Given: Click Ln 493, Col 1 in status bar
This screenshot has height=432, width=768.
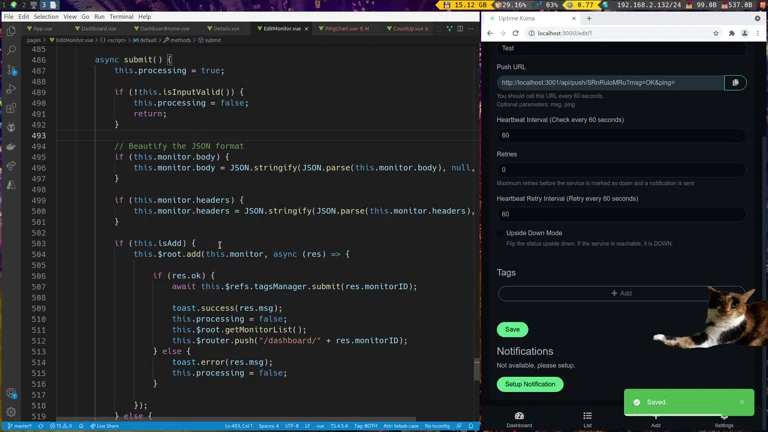Looking at the screenshot, I should point(239,426).
